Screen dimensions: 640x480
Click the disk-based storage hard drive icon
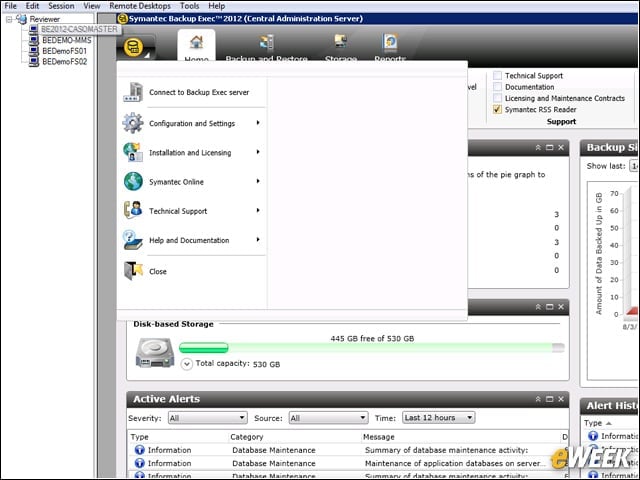154,353
